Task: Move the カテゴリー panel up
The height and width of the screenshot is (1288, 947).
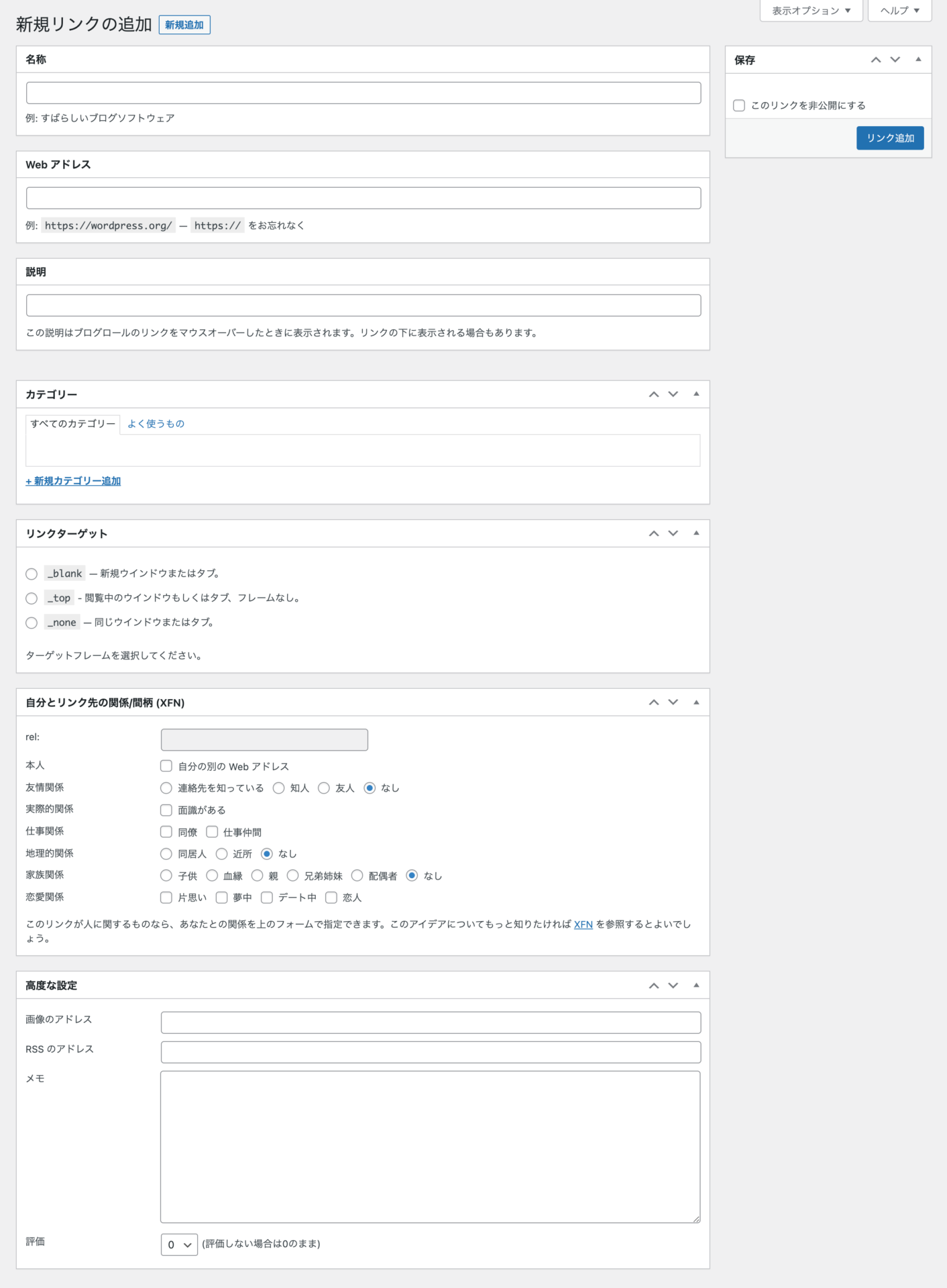Action: coord(653,394)
